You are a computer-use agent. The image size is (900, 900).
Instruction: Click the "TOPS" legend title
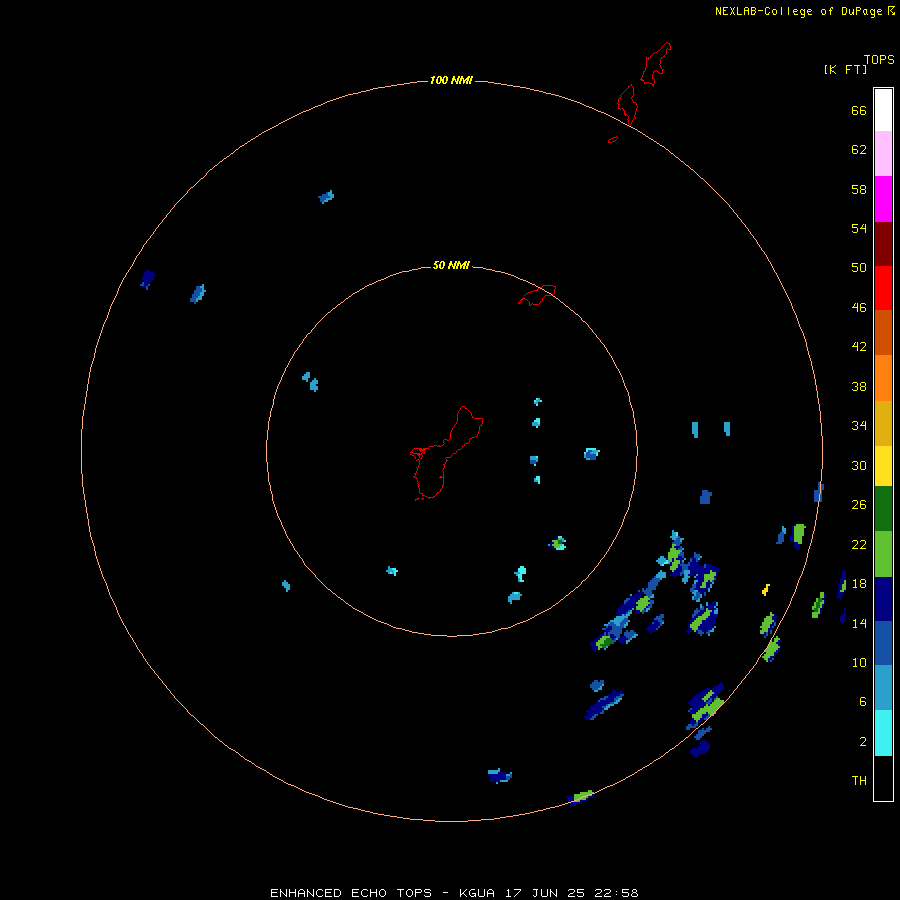pyautogui.click(x=879, y=60)
